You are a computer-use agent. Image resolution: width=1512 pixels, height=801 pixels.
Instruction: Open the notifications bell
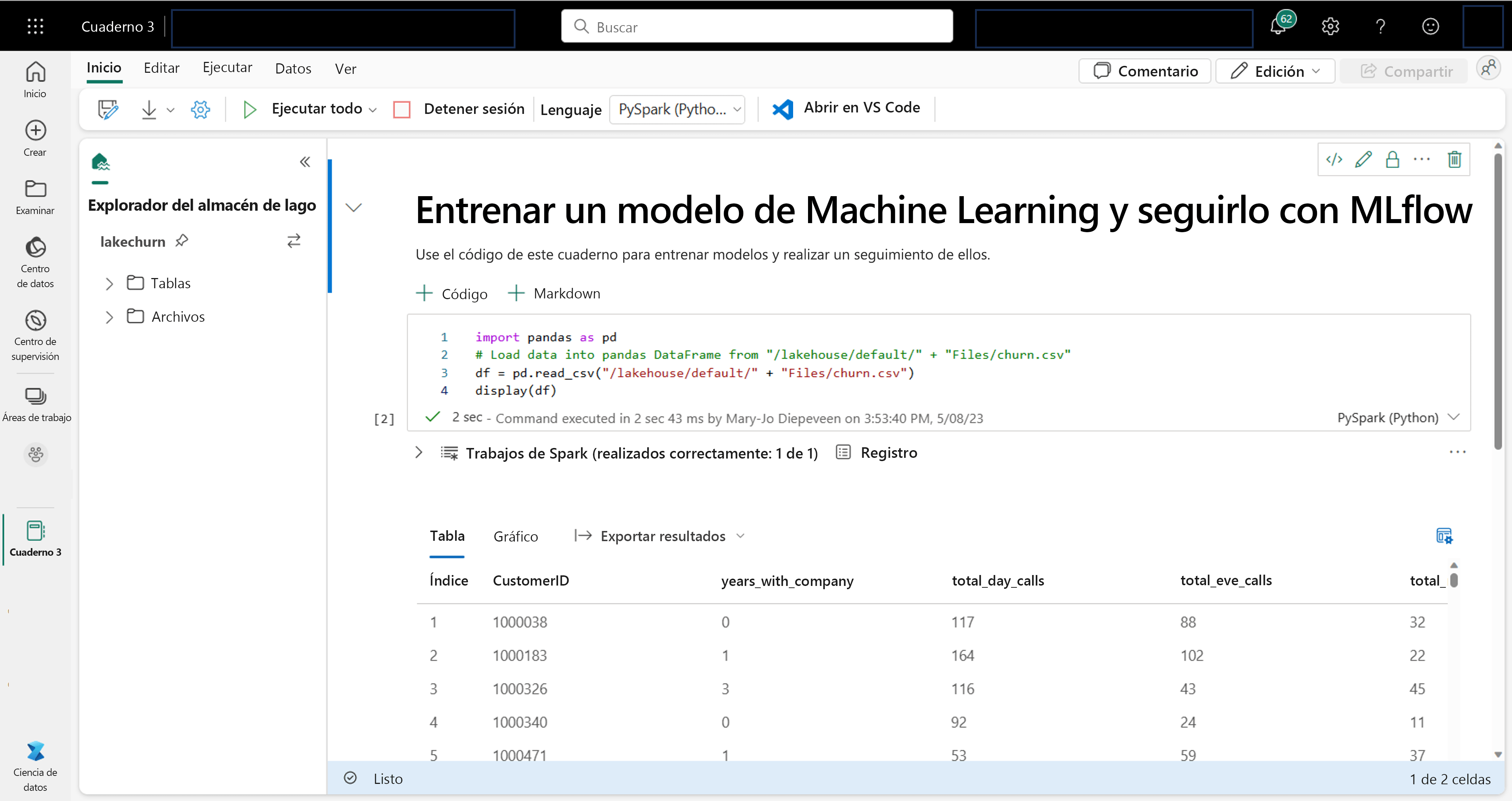pos(1278,27)
